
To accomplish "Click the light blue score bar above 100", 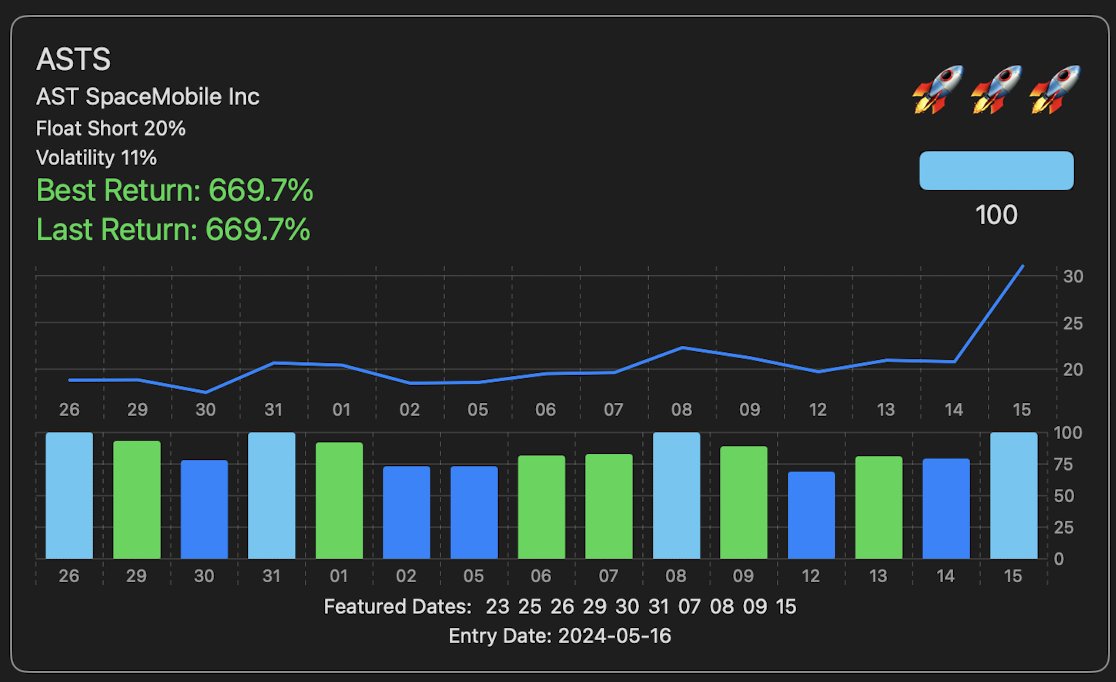I will coord(996,170).
